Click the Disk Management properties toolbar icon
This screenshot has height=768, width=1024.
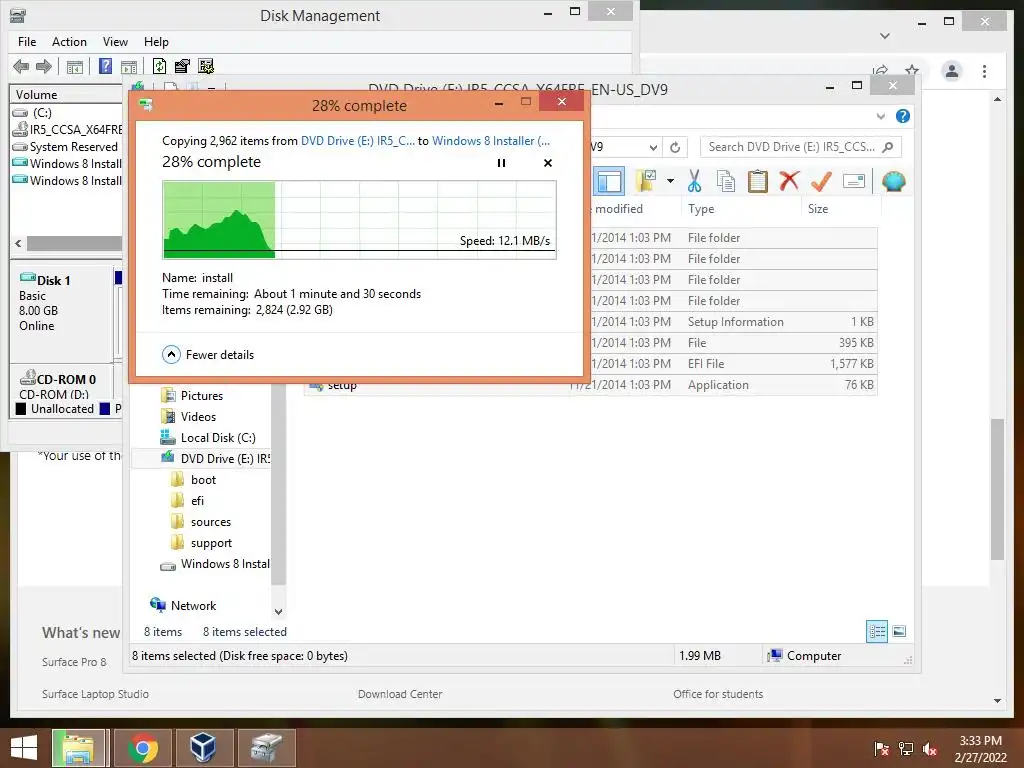182,66
